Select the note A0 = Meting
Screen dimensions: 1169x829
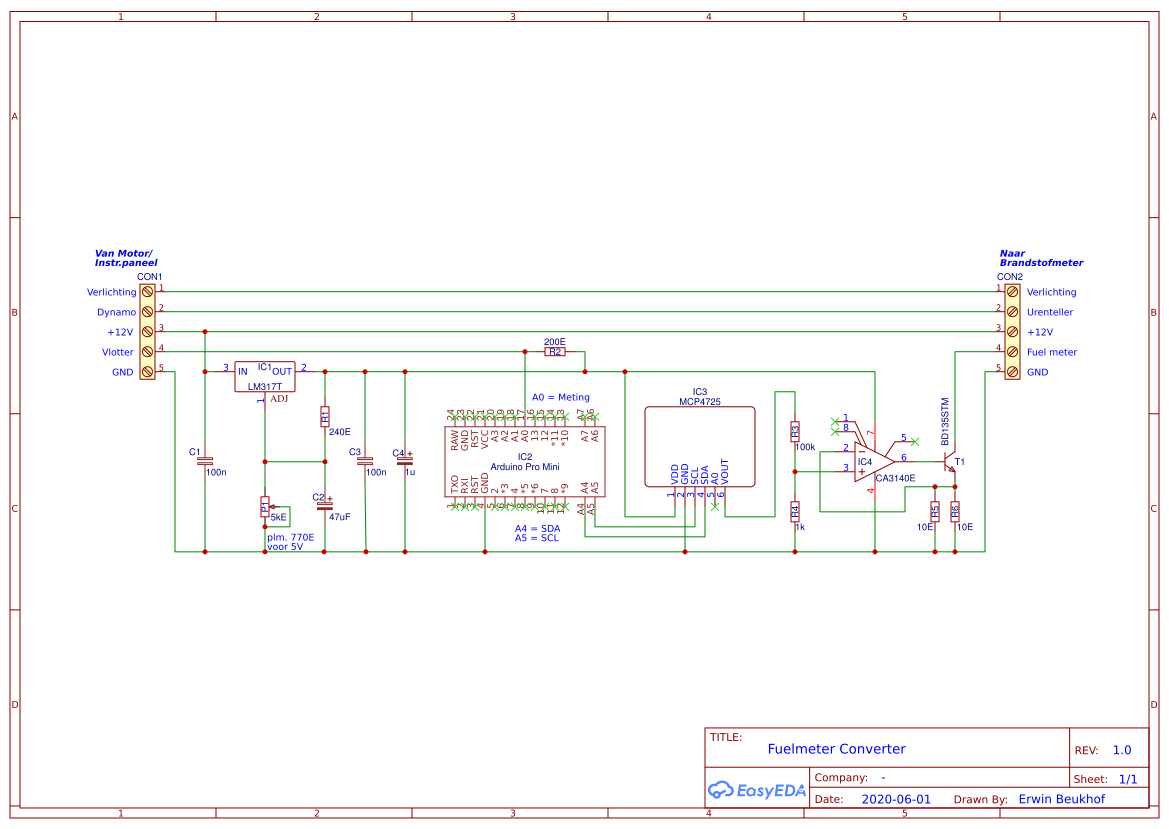[562, 397]
